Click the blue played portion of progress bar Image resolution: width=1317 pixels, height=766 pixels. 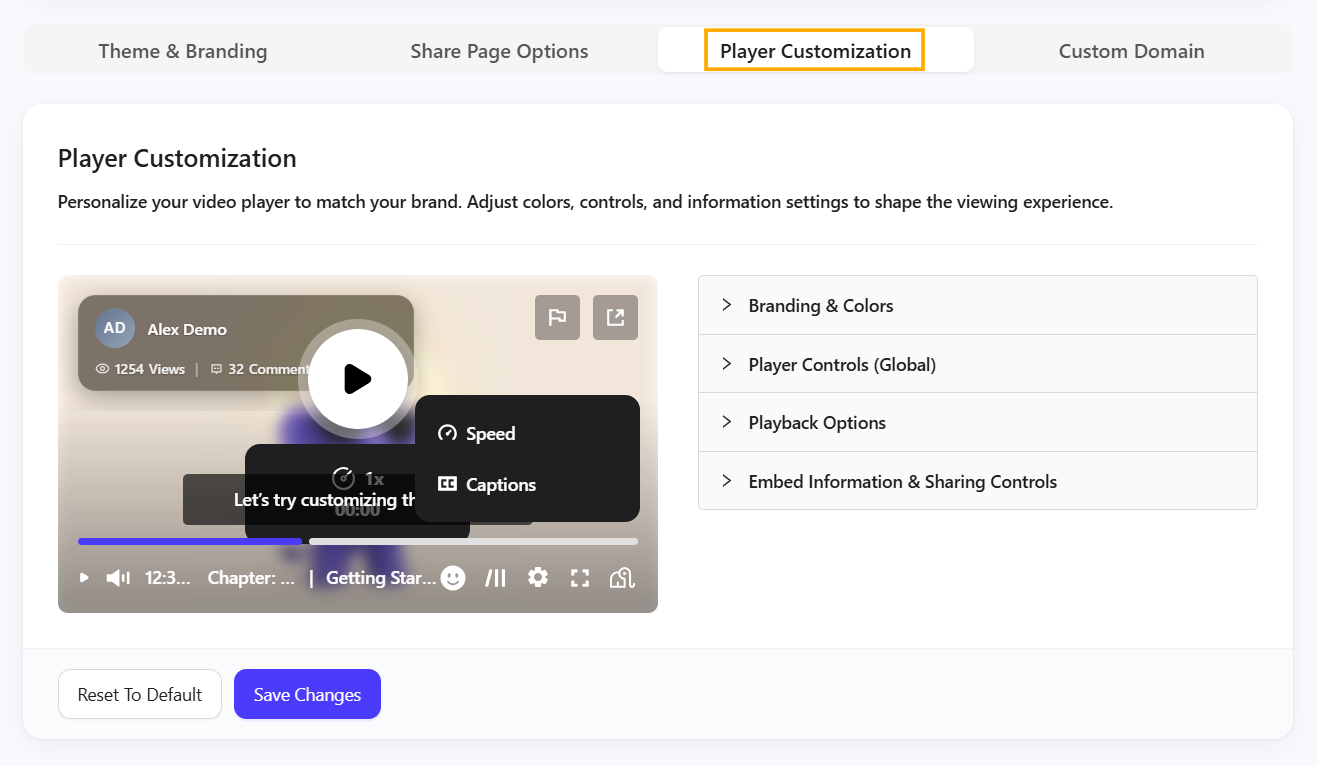click(190, 541)
